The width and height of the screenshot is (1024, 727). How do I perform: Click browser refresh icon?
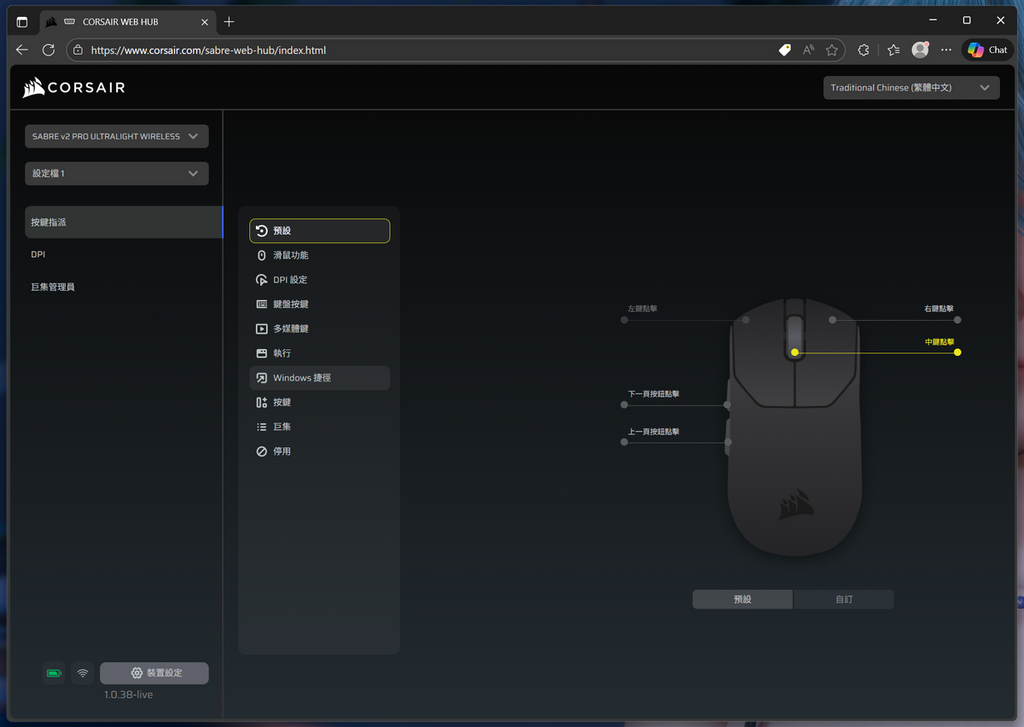pyautogui.click(x=48, y=50)
